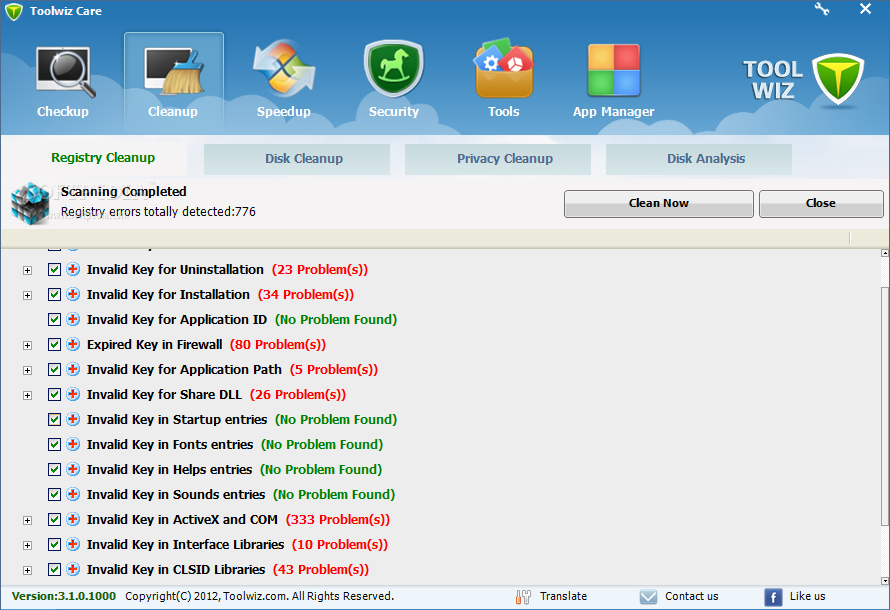Click red cross icon for Application Path row
Screen dimensions: 890x610
pos(73,369)
